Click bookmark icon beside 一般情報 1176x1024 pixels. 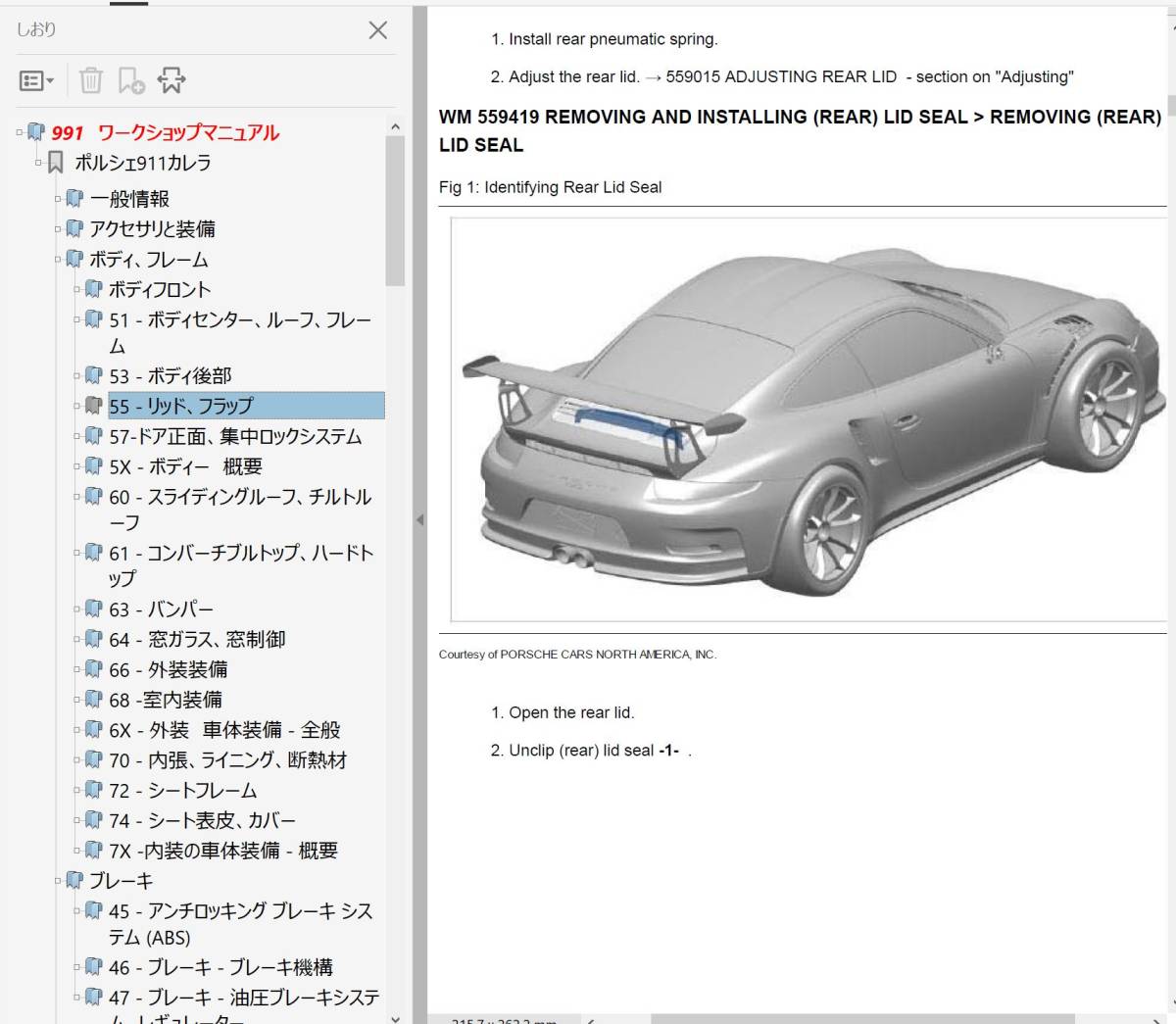(74, 199)
